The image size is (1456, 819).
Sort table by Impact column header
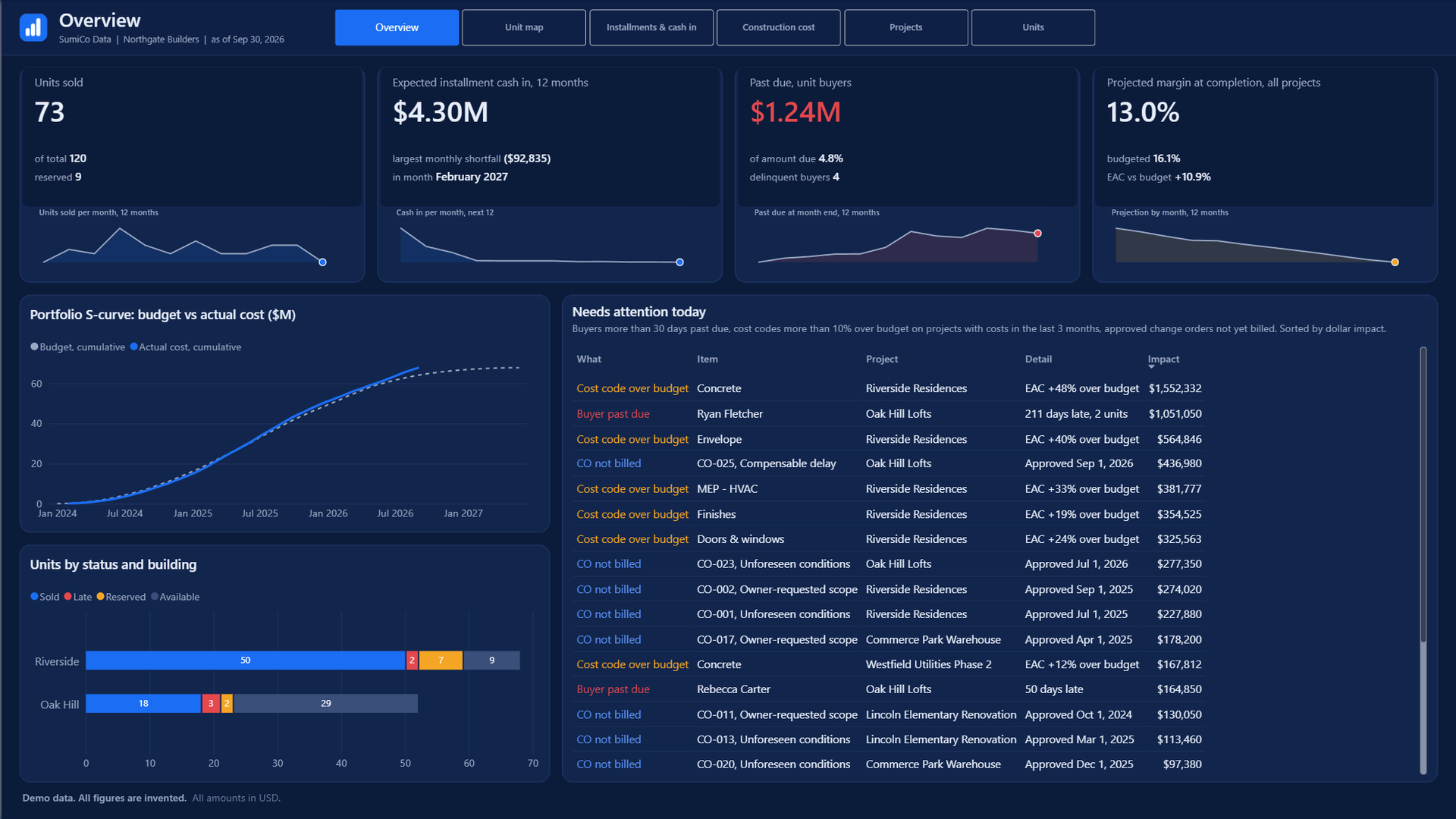pos(1163,359)
